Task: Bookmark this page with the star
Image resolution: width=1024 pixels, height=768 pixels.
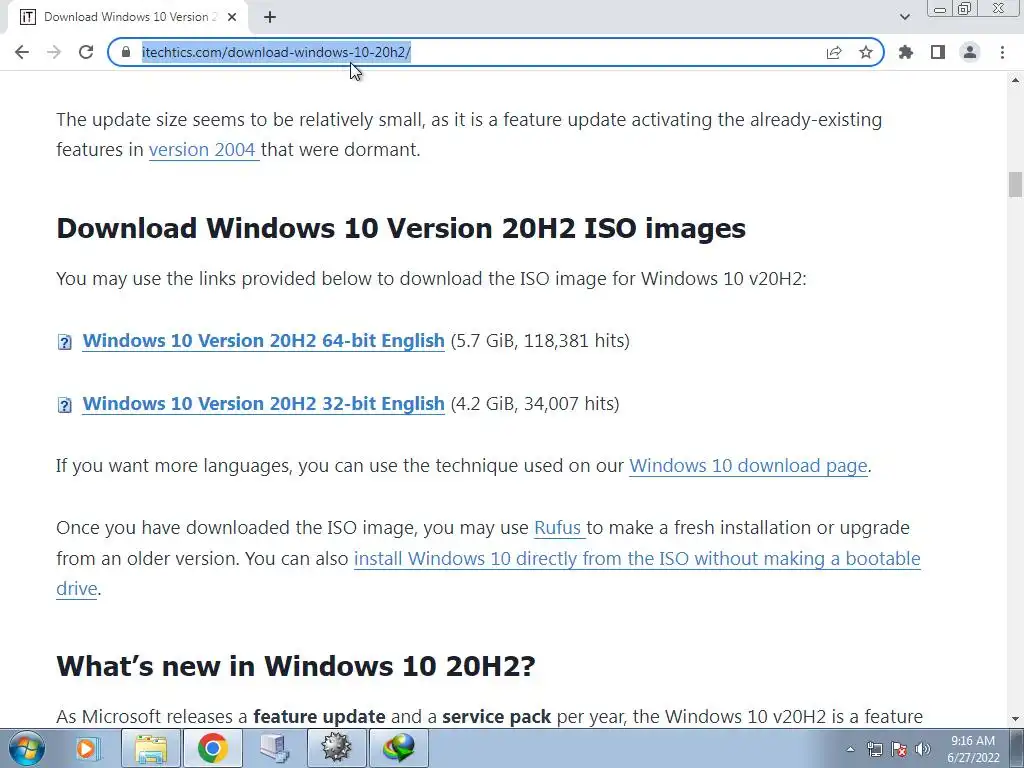Action: coord(866,52)
